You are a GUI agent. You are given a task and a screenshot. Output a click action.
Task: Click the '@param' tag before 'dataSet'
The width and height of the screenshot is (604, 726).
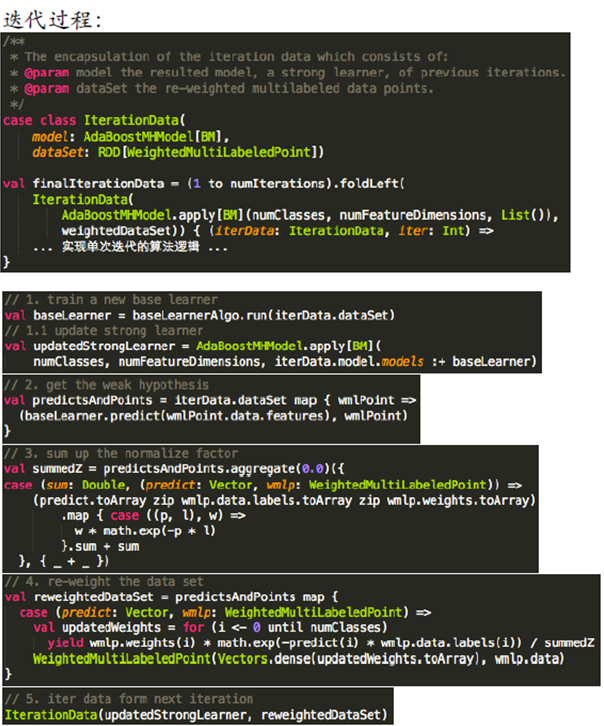[47, 88]
